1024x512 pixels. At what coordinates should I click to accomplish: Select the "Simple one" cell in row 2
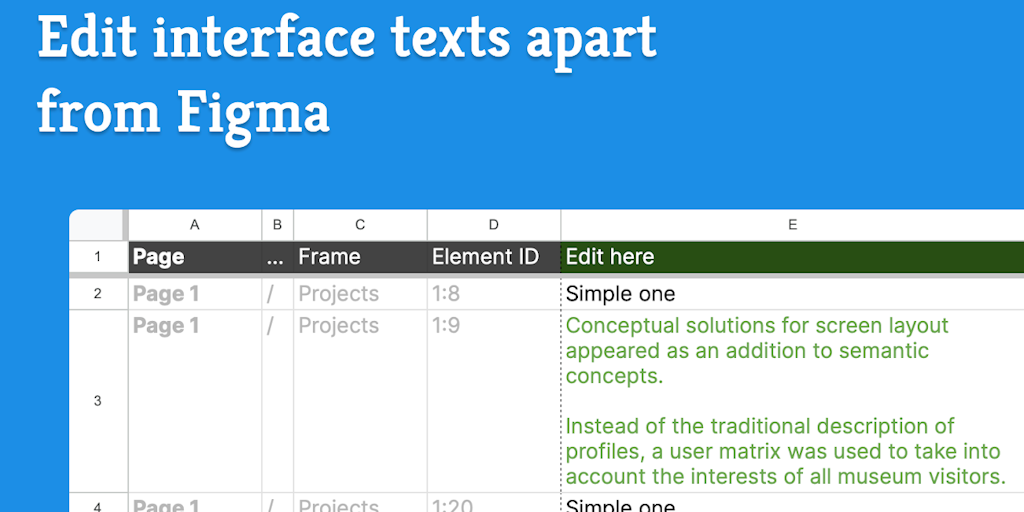click(x=791, y=294)
